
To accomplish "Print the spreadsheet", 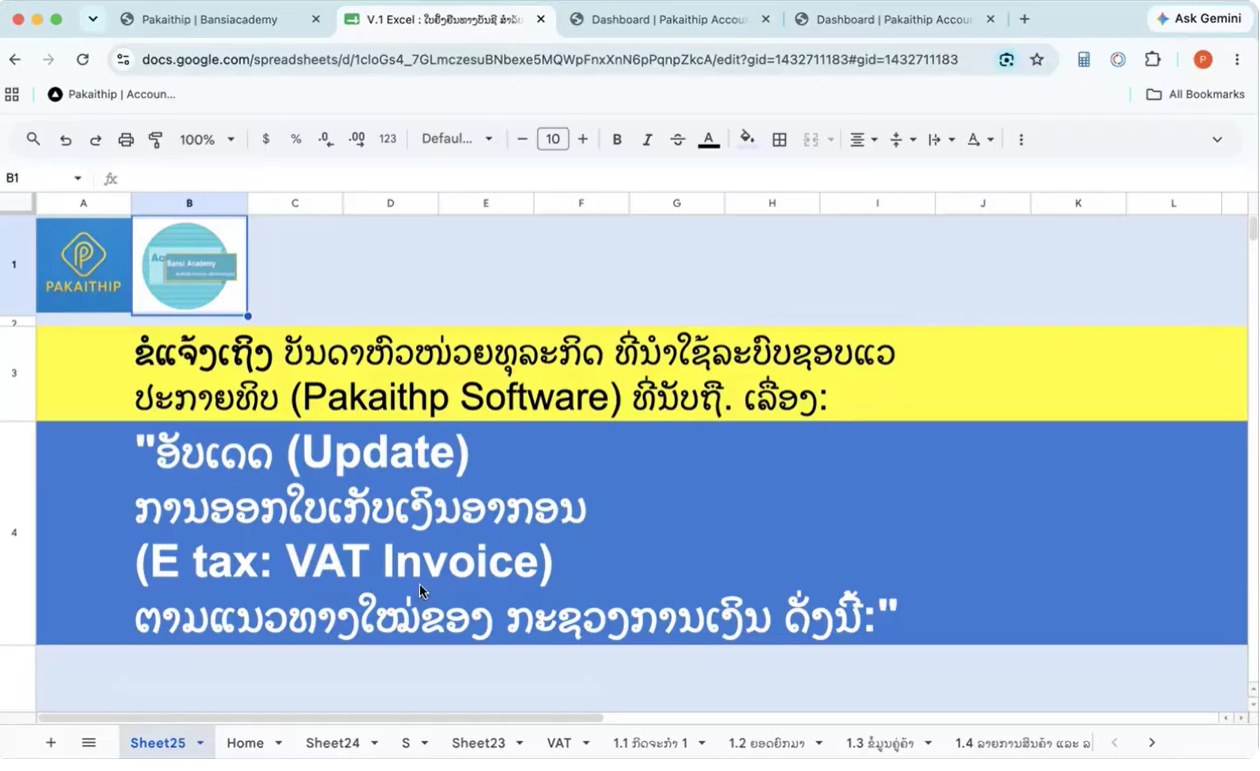I will (126, 140).
